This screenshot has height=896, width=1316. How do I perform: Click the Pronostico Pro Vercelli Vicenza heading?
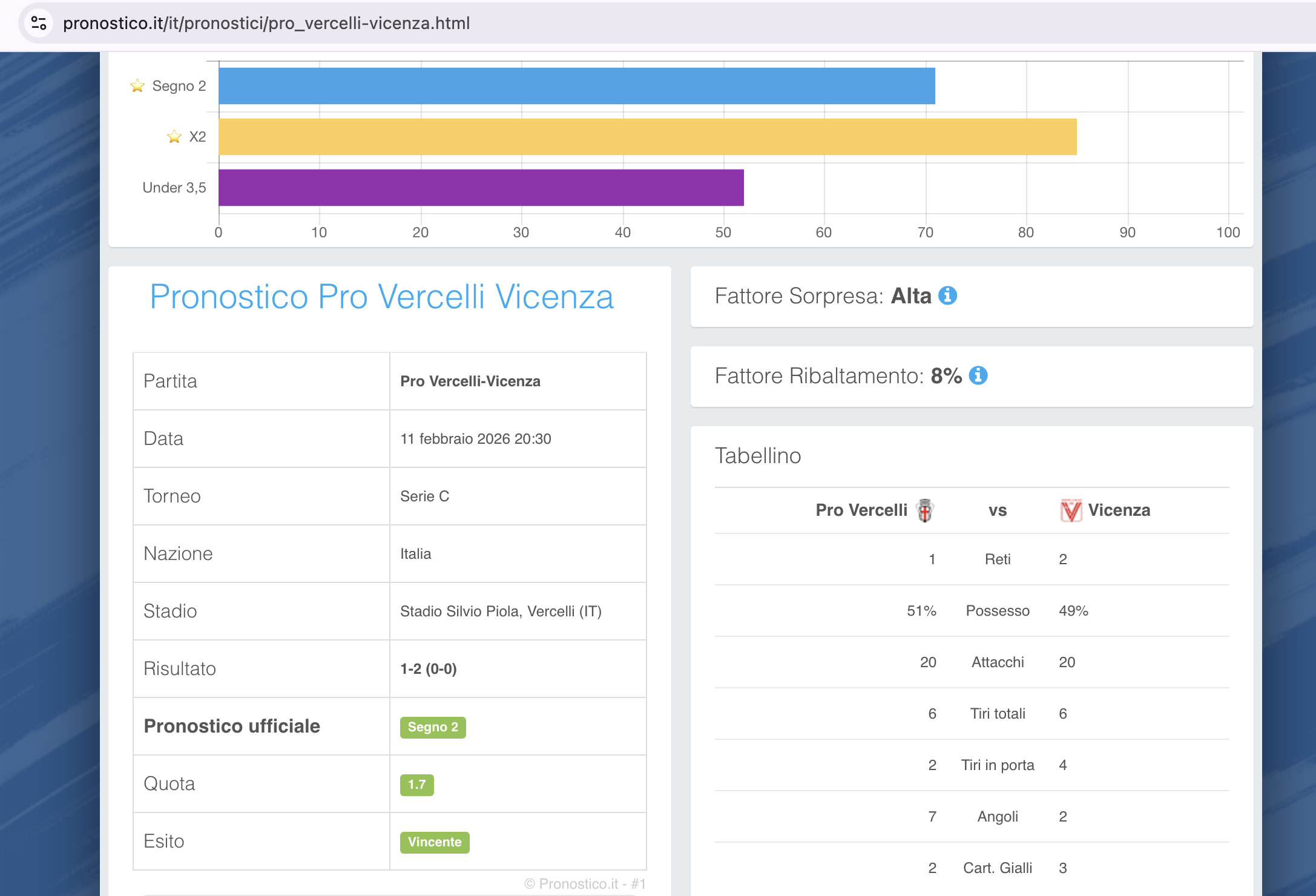click(382, 297)
